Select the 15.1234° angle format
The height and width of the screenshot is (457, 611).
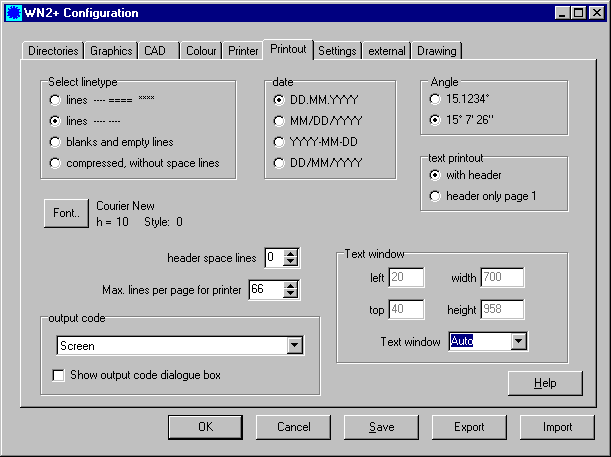click(435, 99)
